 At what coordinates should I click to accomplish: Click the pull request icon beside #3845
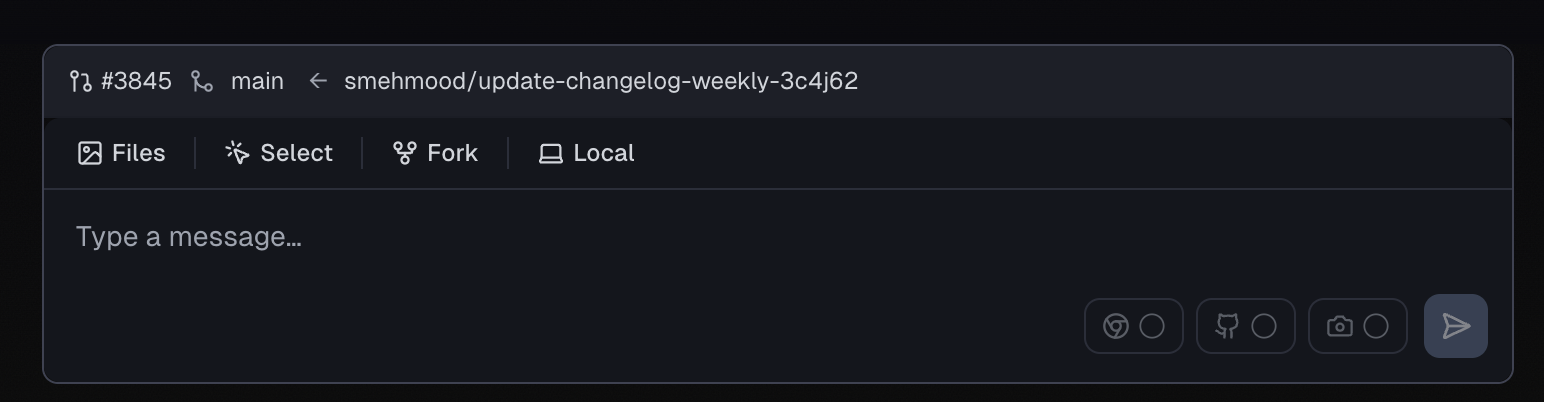click(x=81, y=81)
